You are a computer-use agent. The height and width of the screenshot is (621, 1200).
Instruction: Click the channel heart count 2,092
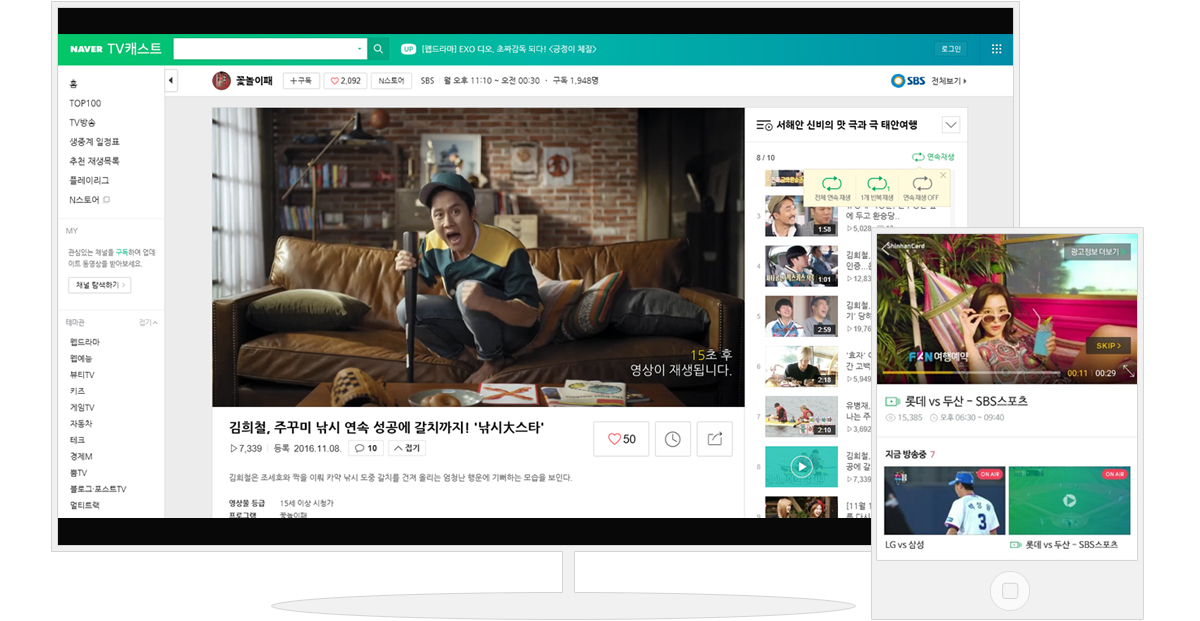(x=345, y=81)
